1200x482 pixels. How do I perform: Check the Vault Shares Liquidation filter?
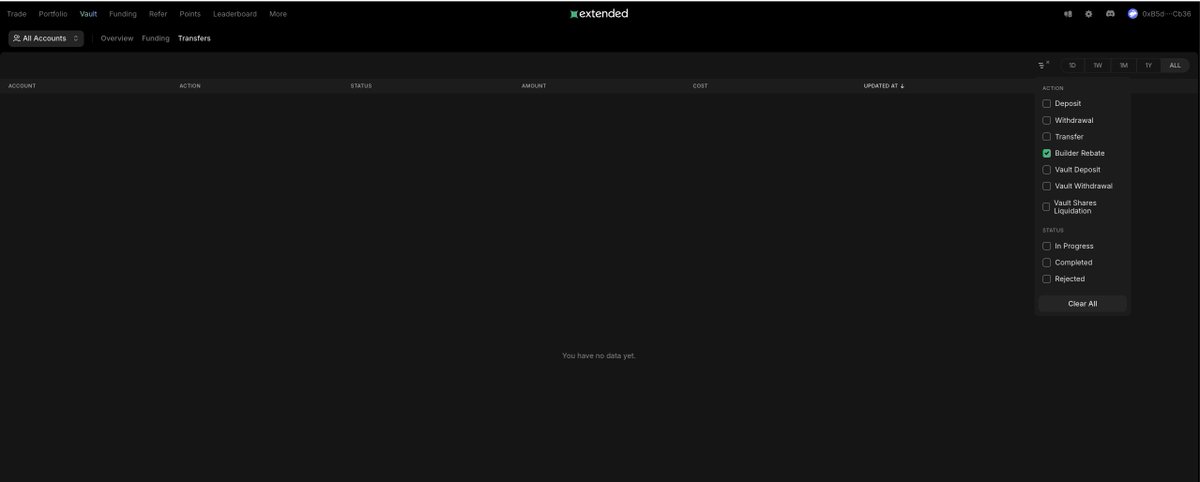1047,207
